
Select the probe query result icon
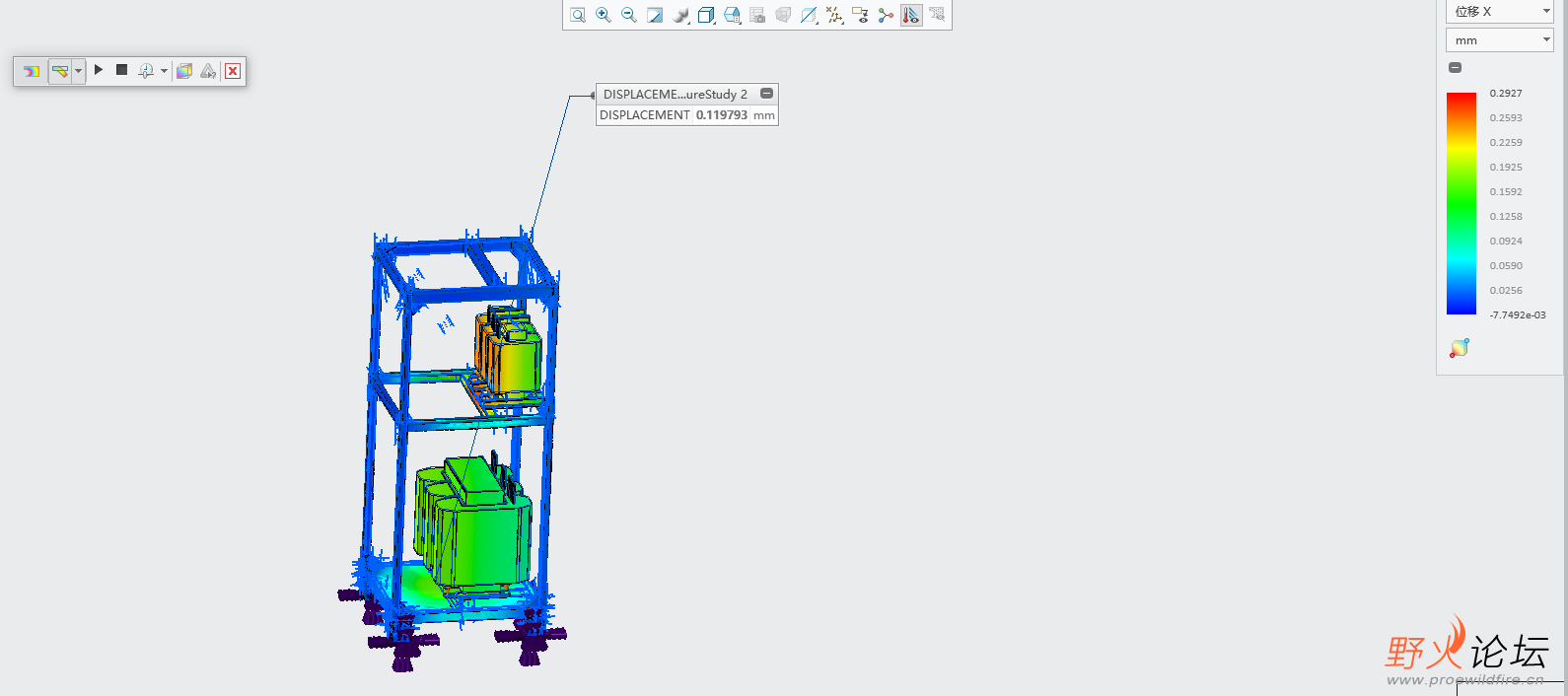pyautogui.click(x=60, y=71)
